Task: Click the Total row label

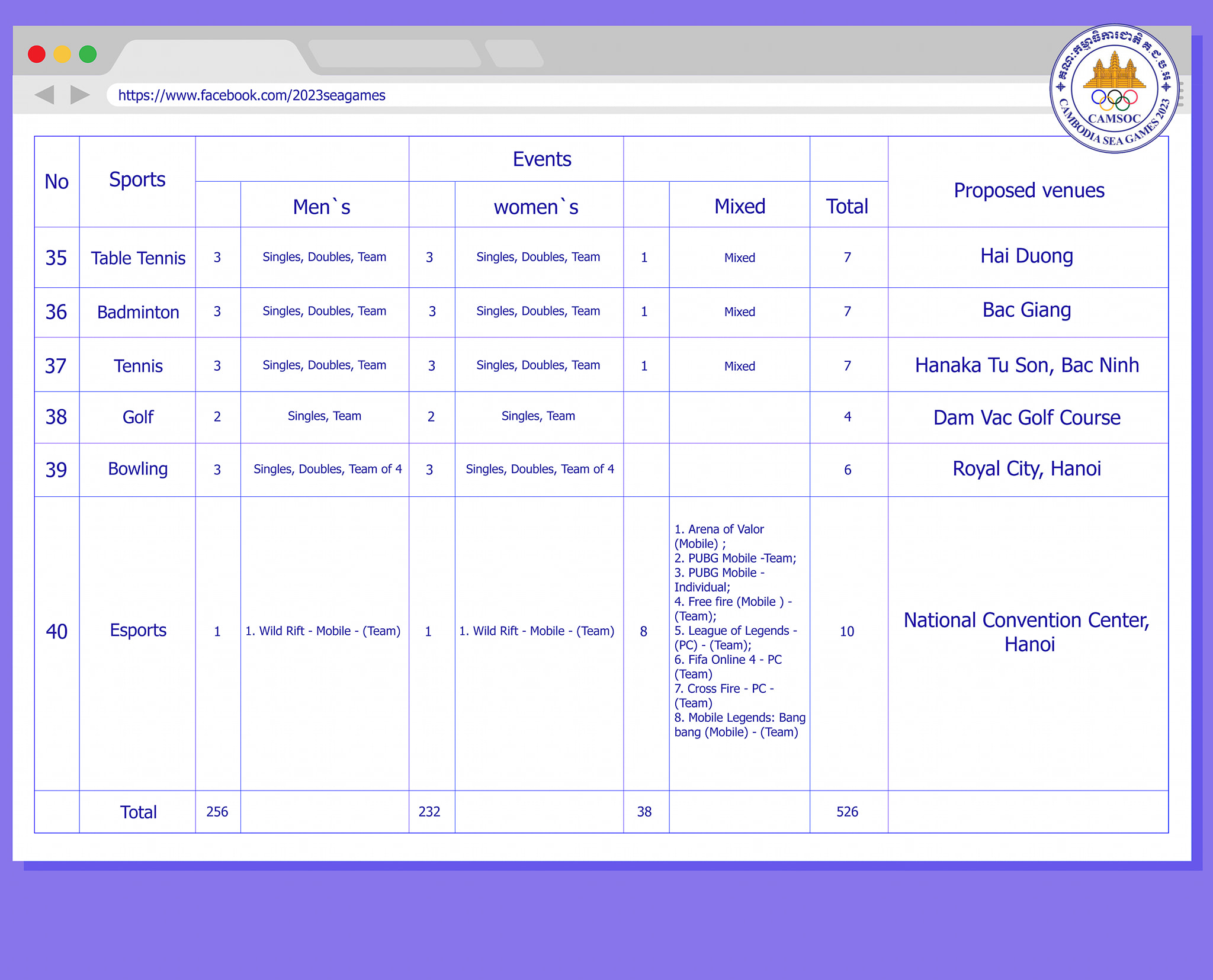Action: 138,812
